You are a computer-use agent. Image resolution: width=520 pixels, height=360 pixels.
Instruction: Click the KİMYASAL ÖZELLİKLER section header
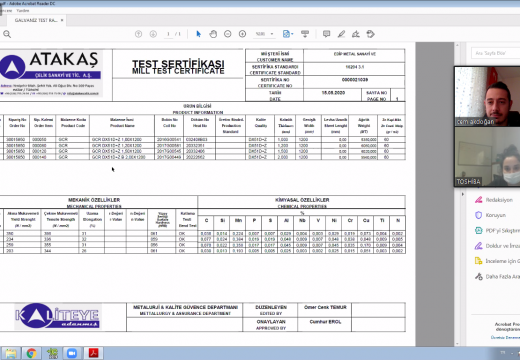click(x=302, y=200)
